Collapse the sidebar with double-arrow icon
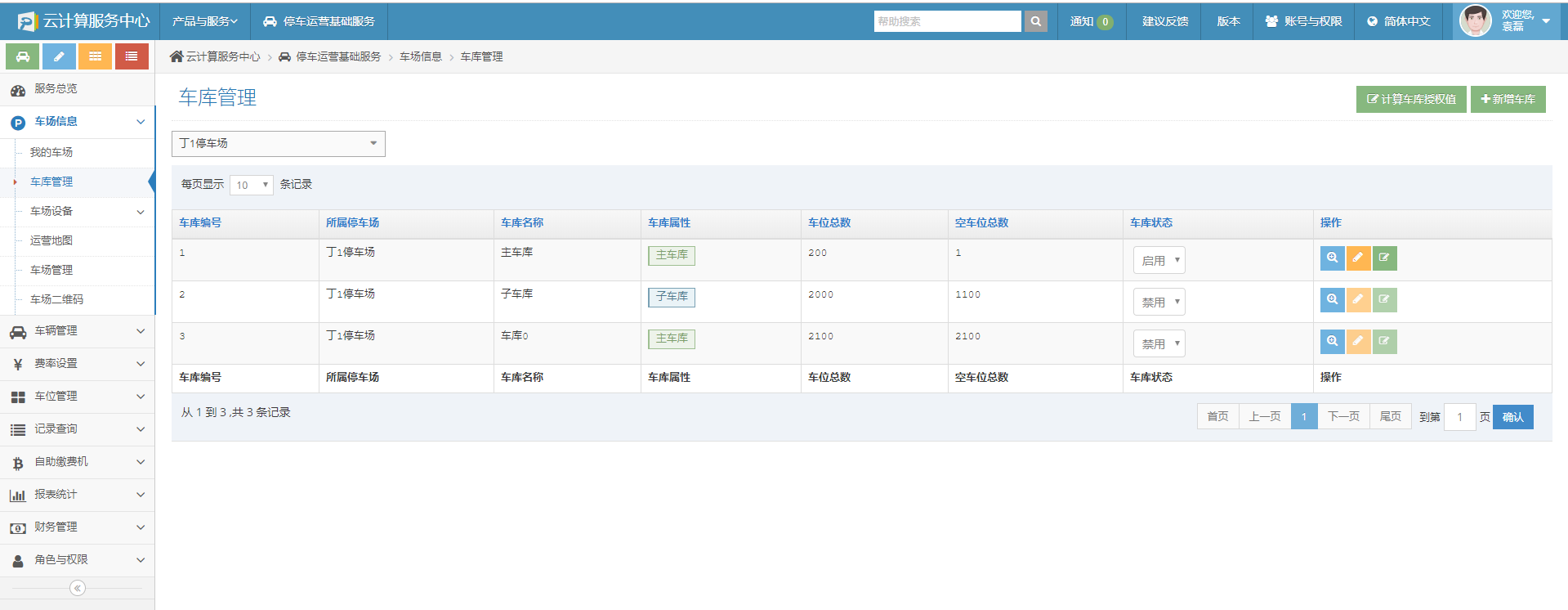Image resolution: width=1568 pixels, height=610 pixels. click(x=78, y=588)
